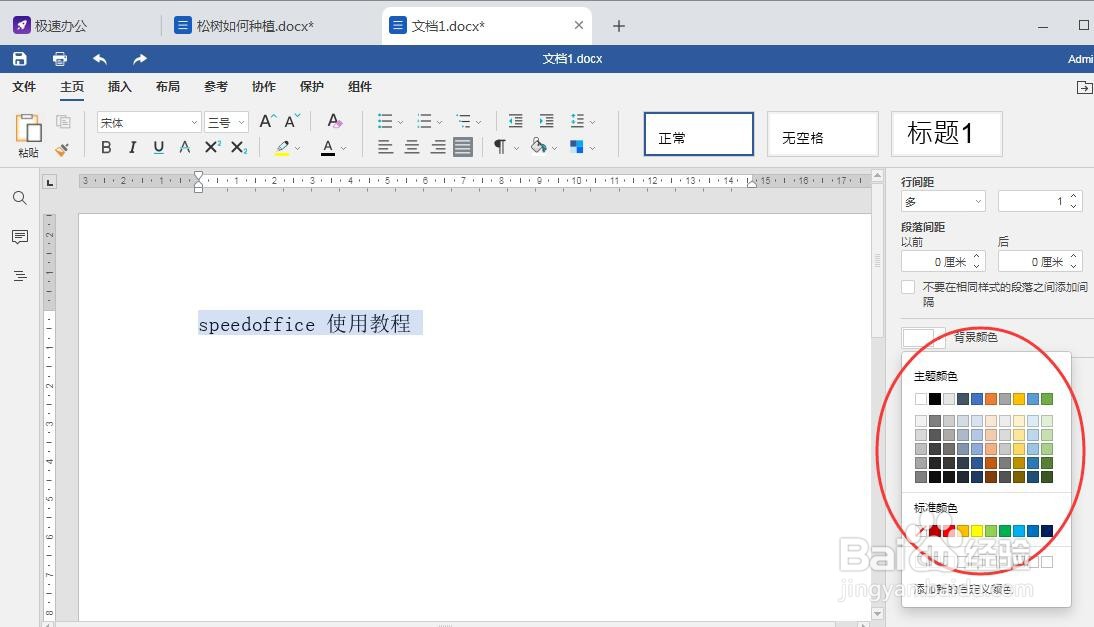
Task: Open the font size dropdown
Action: tap(240, 121)
